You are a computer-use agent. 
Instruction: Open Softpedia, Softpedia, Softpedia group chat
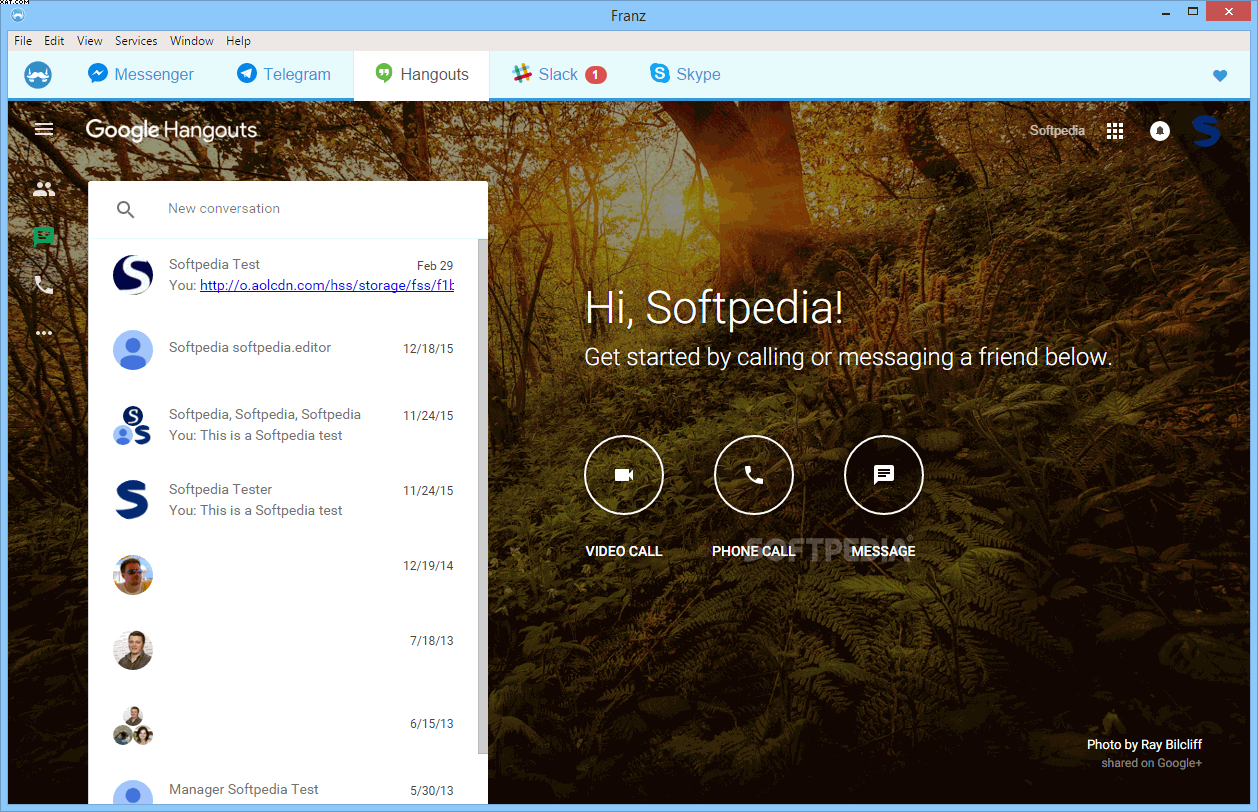pos(283,425)
